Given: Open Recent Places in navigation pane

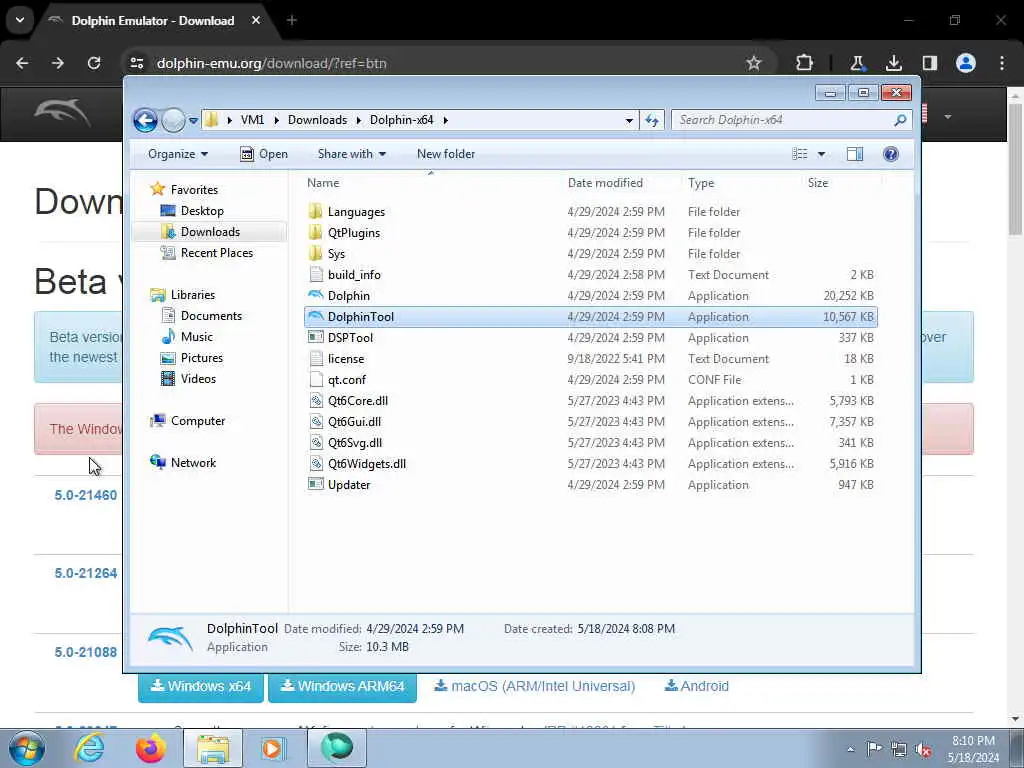Looking at the screenshot, I should point(216,253).
